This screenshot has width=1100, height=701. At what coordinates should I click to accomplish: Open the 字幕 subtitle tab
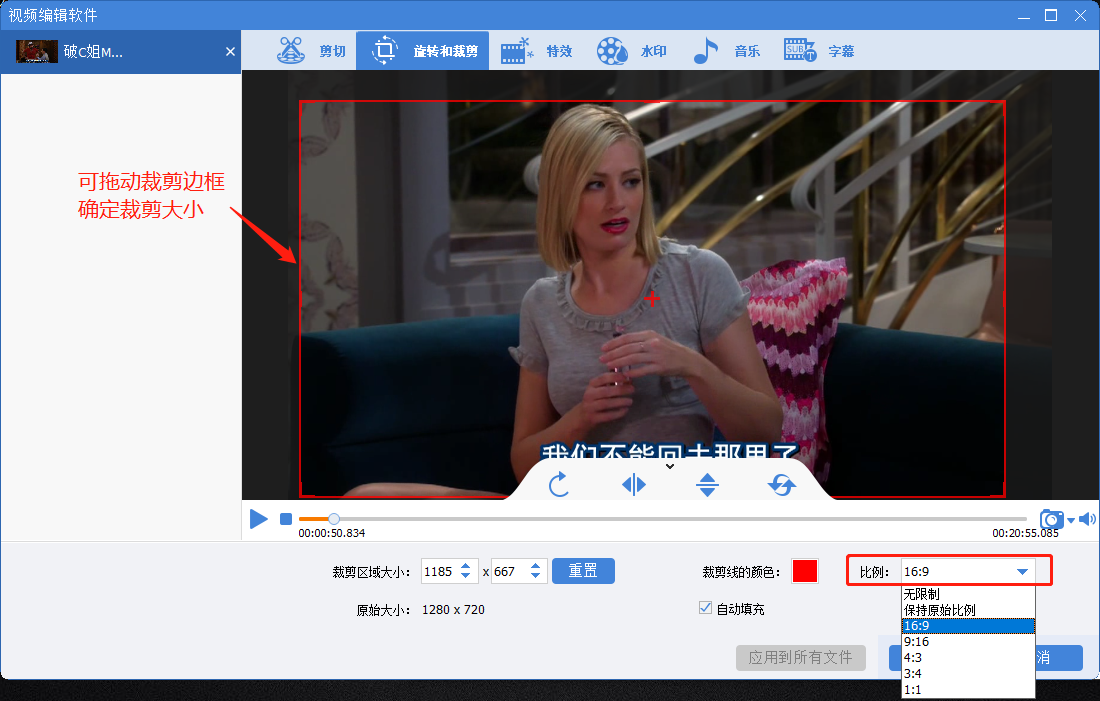click(819, 51)
